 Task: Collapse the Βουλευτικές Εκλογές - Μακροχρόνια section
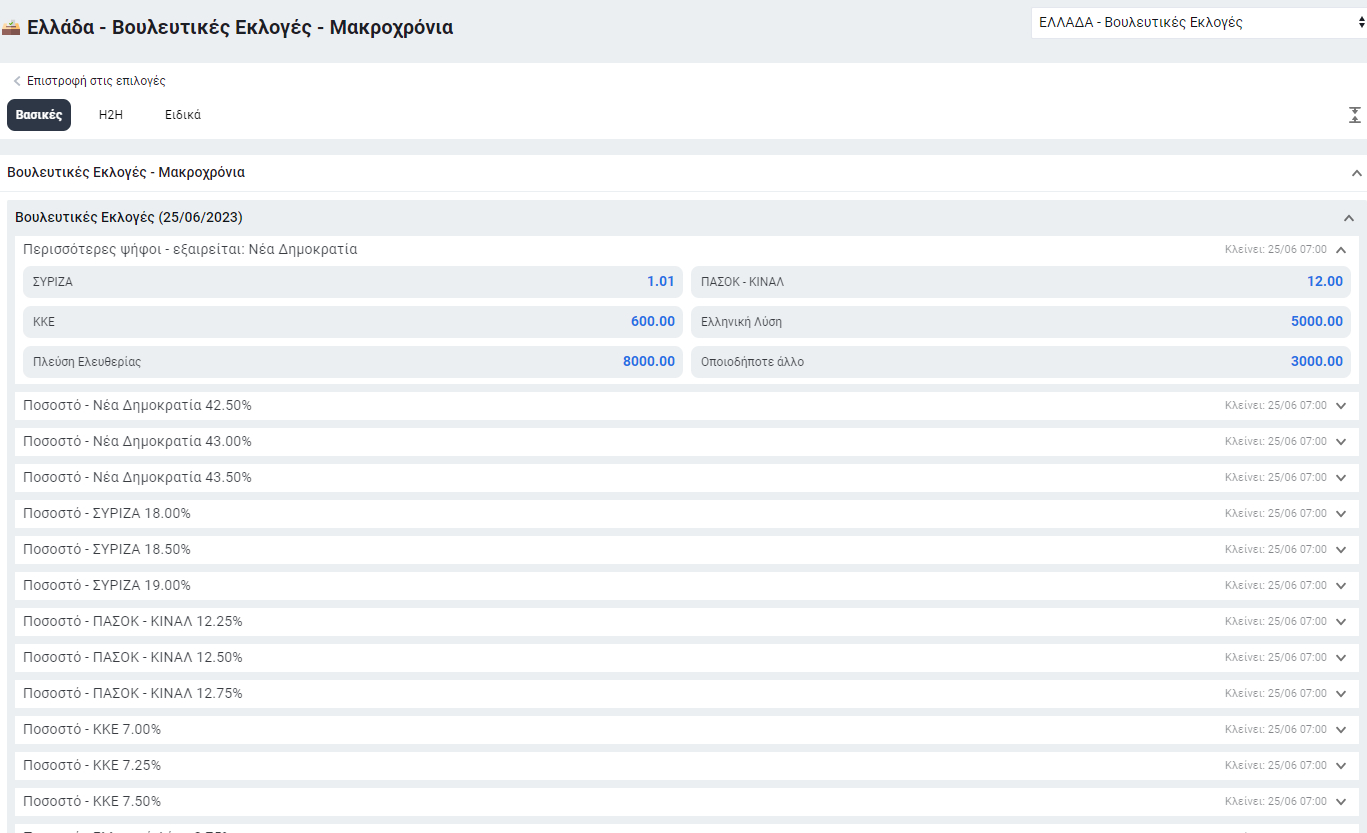(1356, 173)
